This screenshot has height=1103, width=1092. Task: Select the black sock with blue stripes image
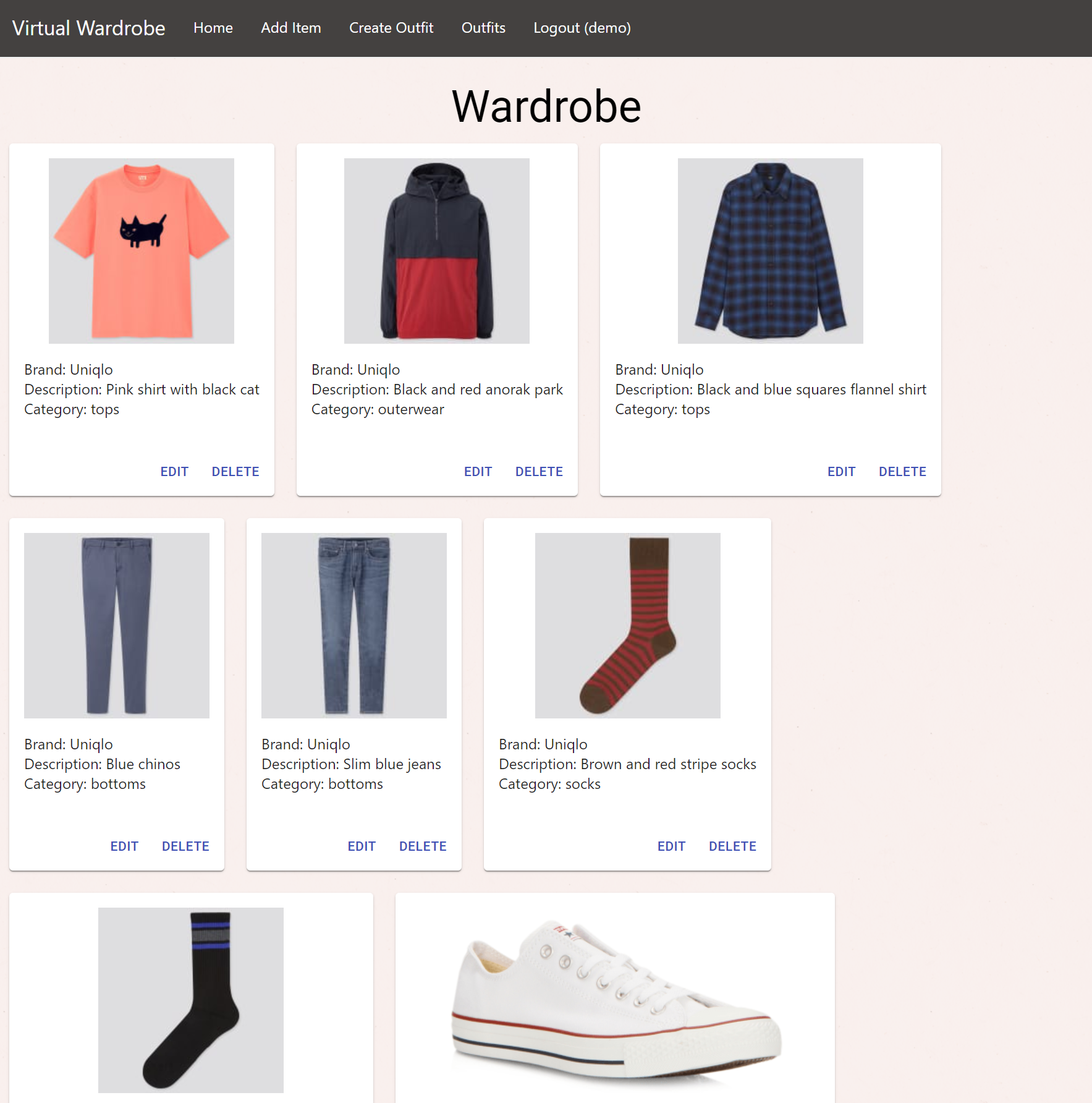point(191,1000)
